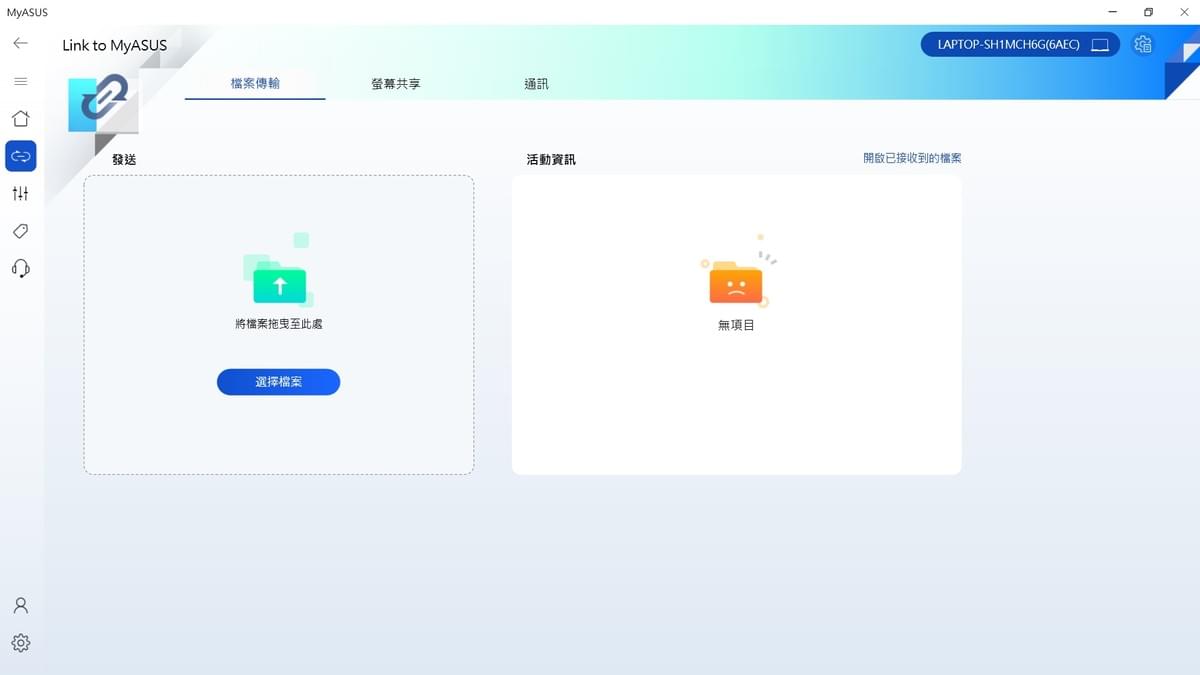Click the LAPTOP-SH1MCH6G(6AEC) device button
1200x675 pixels.
(1020, 44)
